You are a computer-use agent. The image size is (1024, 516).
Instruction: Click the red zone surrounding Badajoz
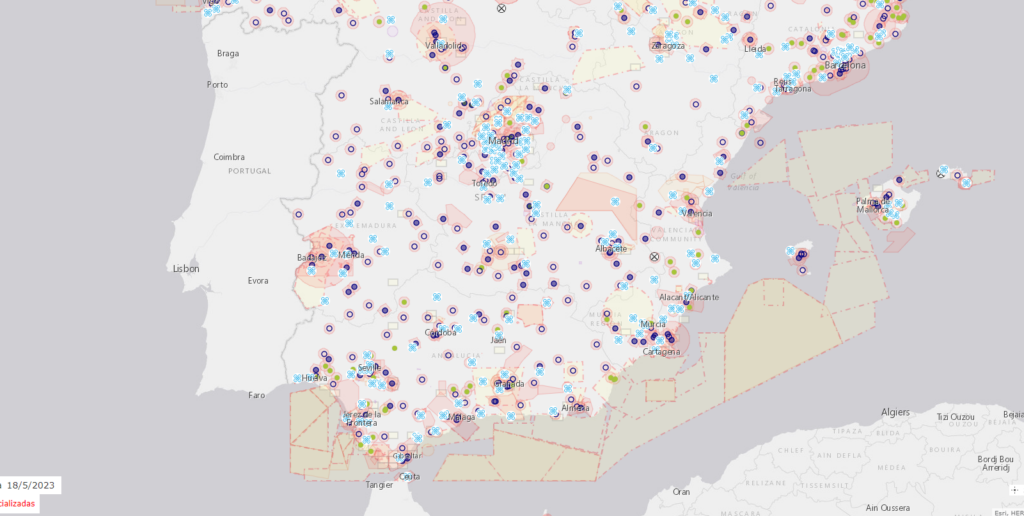[x=318, y=262]
